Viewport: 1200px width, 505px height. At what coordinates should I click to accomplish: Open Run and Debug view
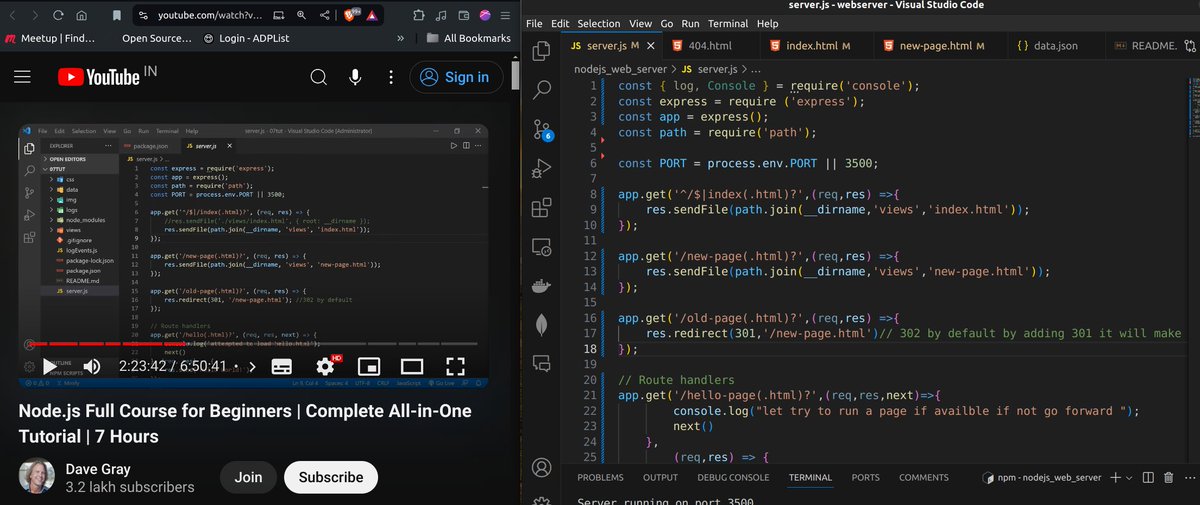point(542,168)
